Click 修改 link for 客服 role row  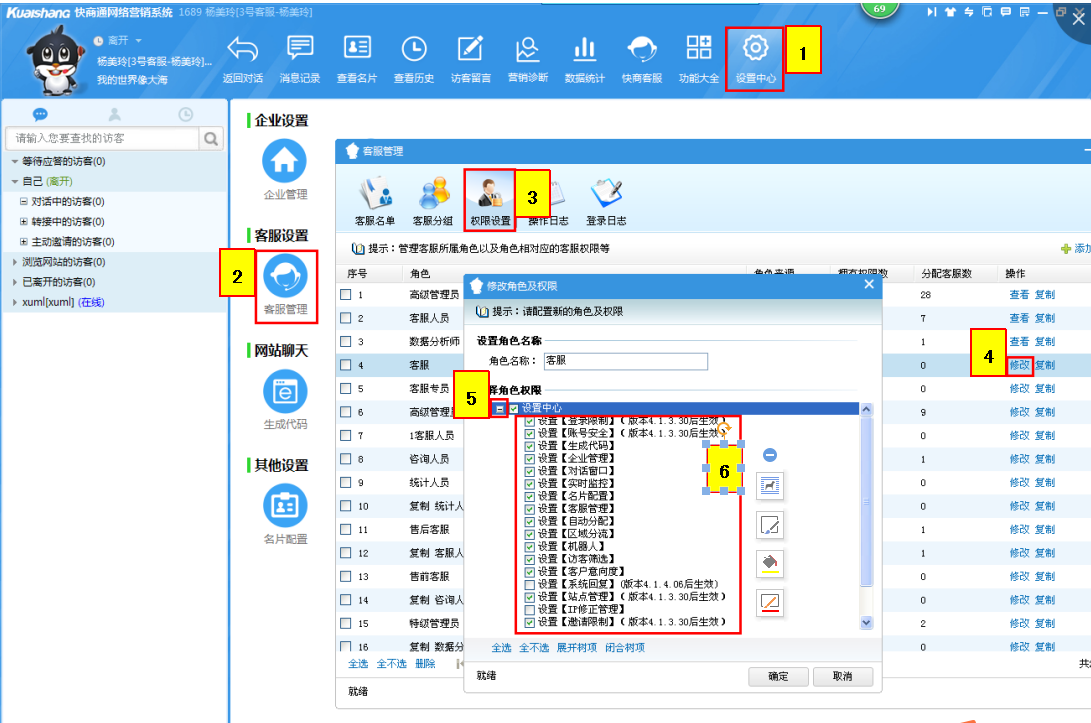coord(1018,365)
